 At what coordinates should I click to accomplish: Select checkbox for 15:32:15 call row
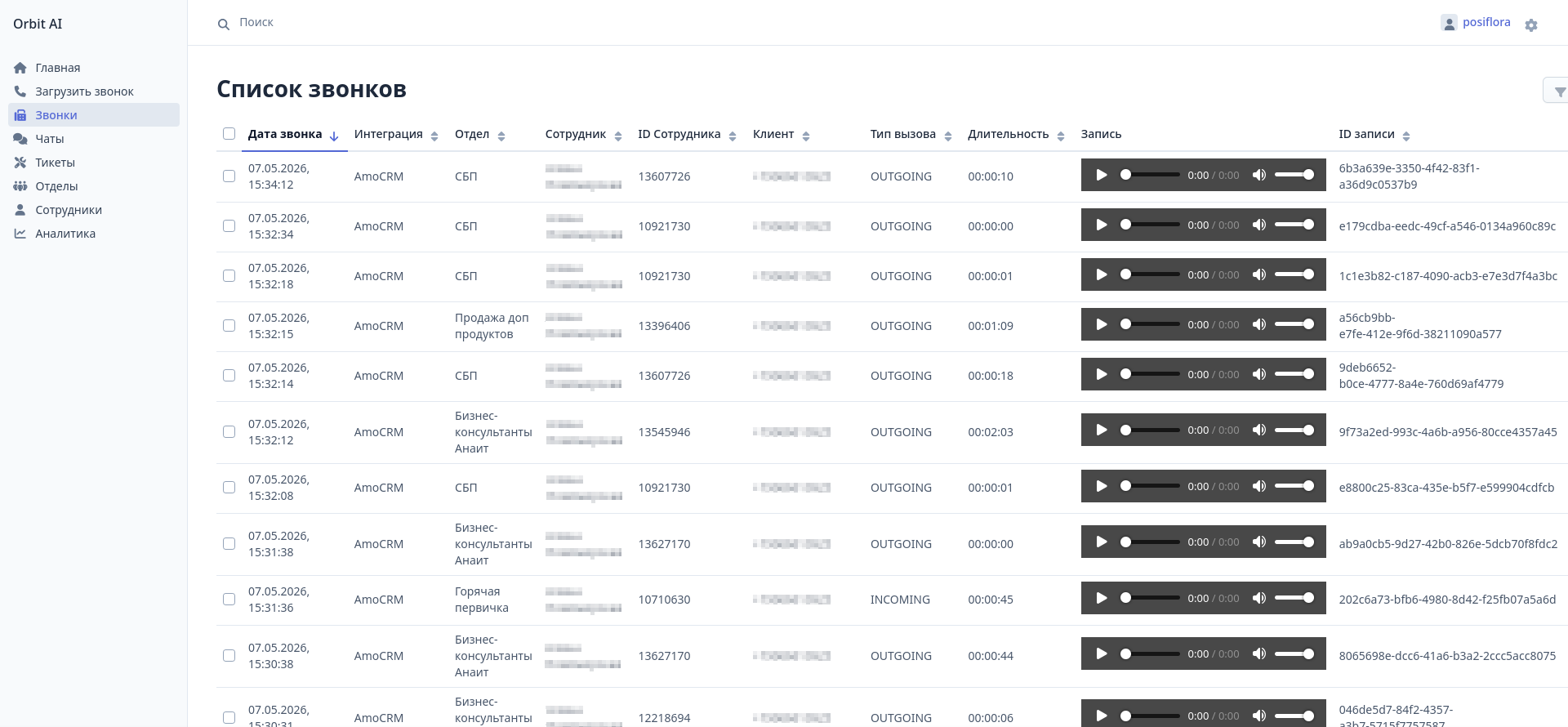(x=229, y=325)
